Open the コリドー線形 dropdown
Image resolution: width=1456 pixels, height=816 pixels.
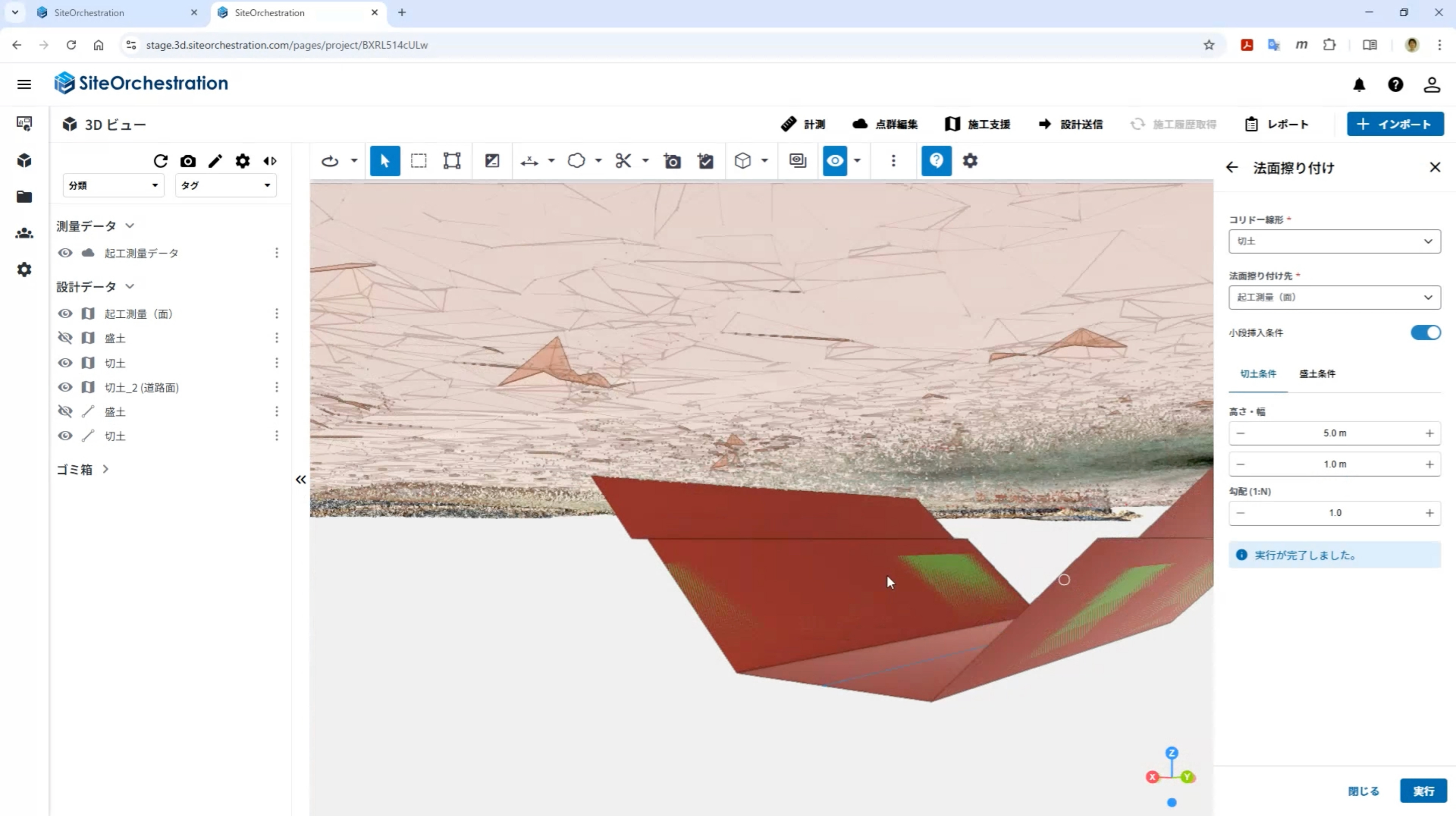pos(1334,241)
